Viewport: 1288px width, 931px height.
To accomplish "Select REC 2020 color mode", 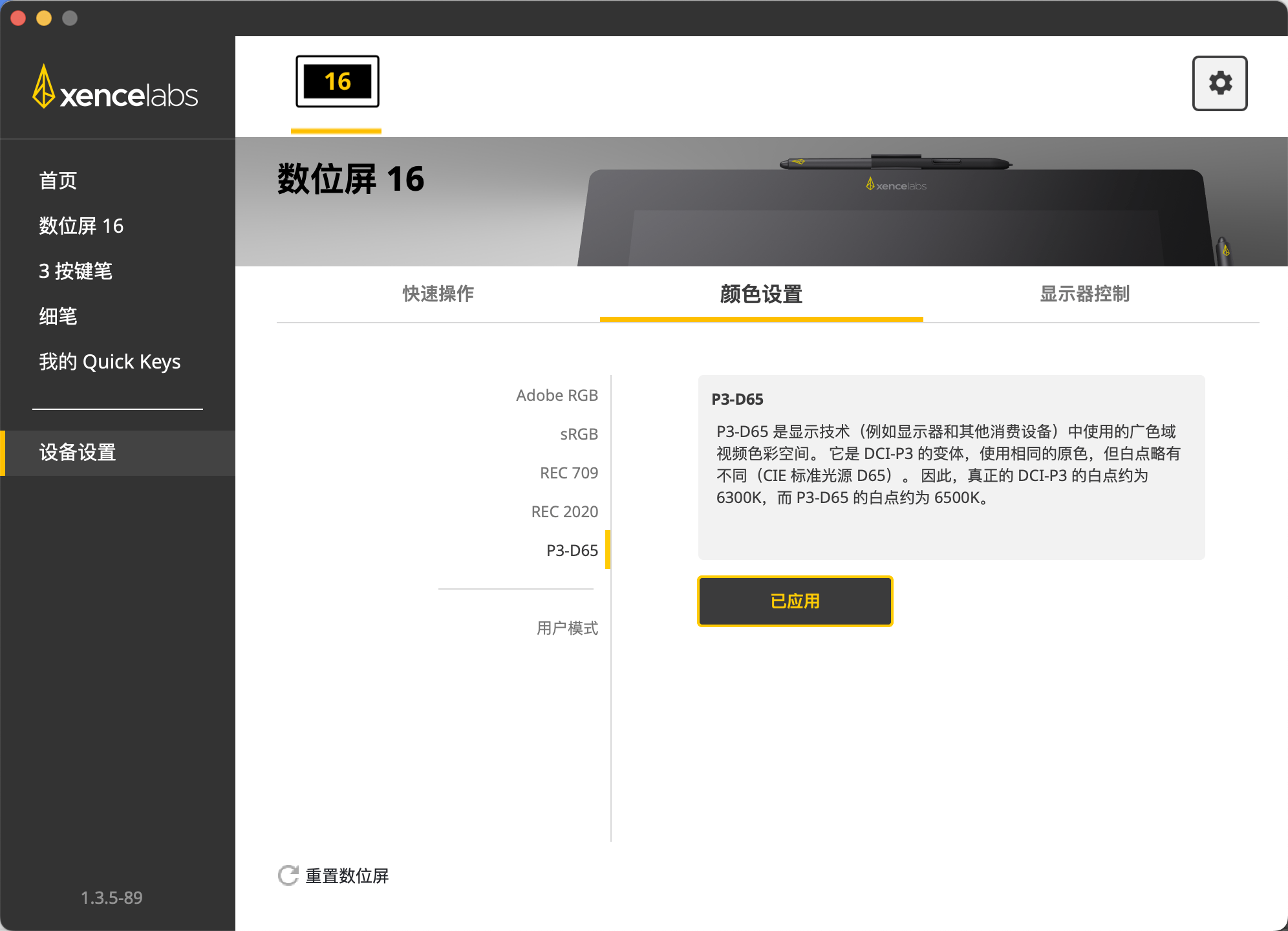I will (564, 511).
